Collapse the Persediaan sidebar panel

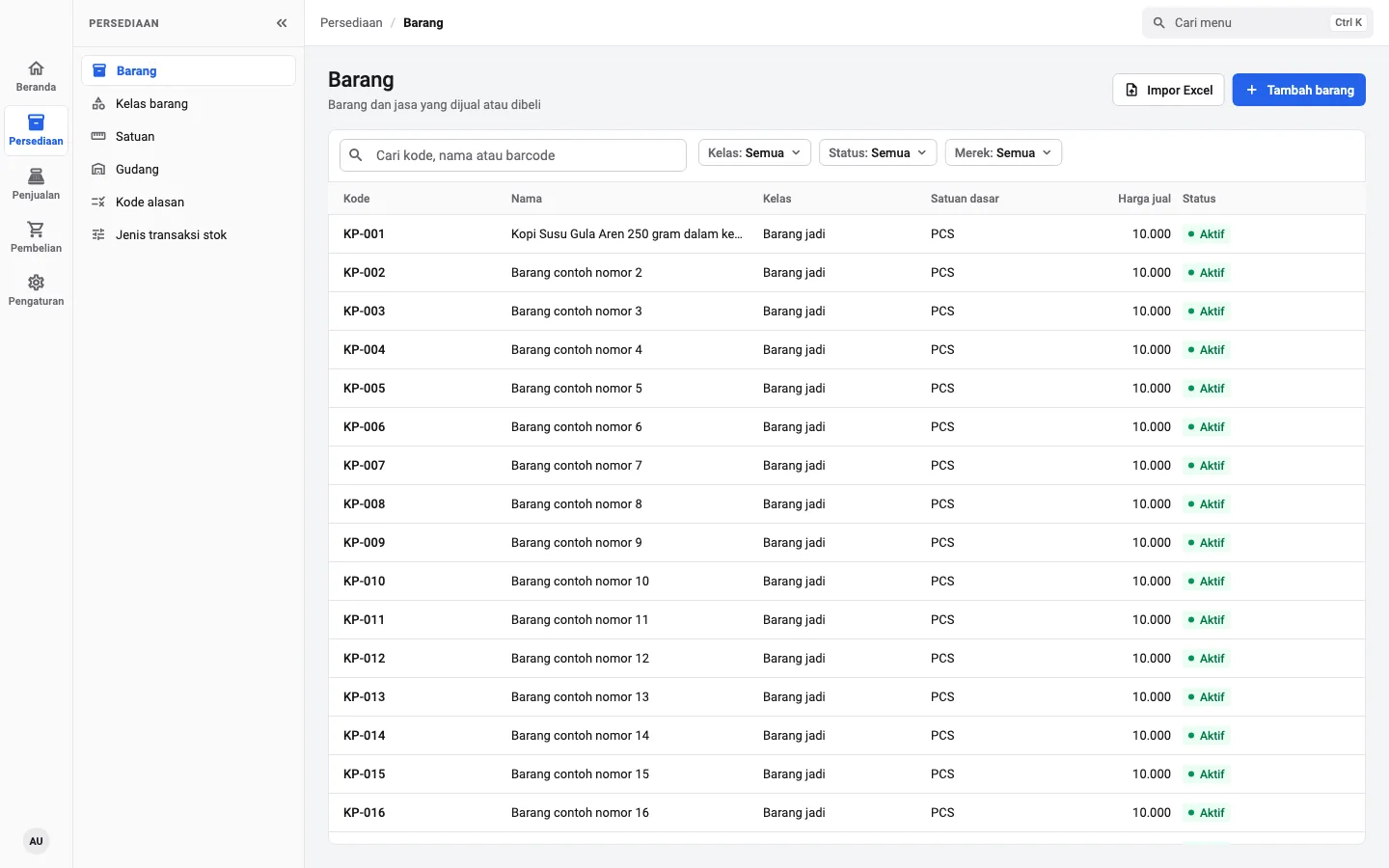point(282,23)
